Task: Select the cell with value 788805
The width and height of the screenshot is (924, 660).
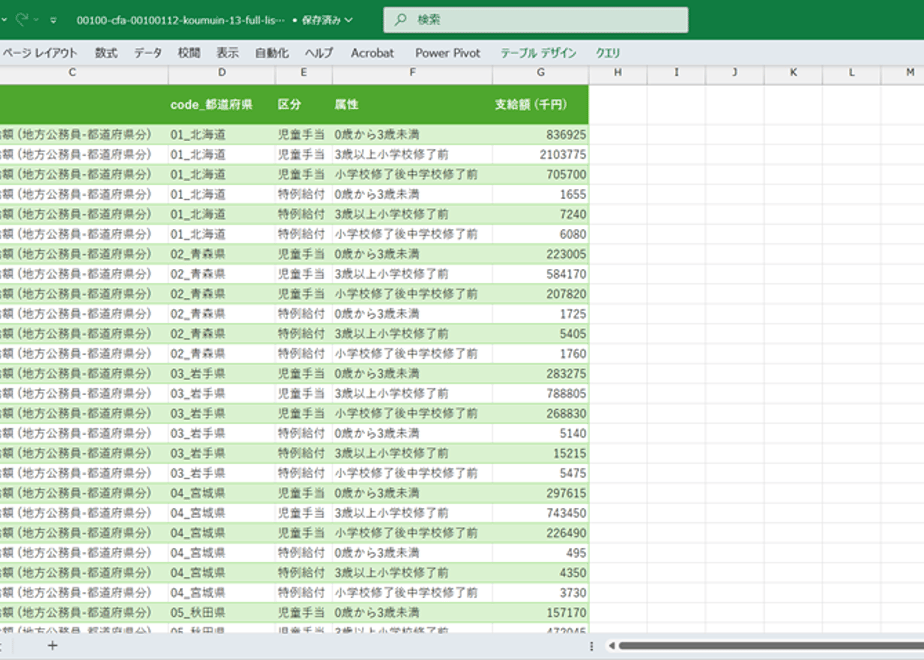Action: click(540, 394)
